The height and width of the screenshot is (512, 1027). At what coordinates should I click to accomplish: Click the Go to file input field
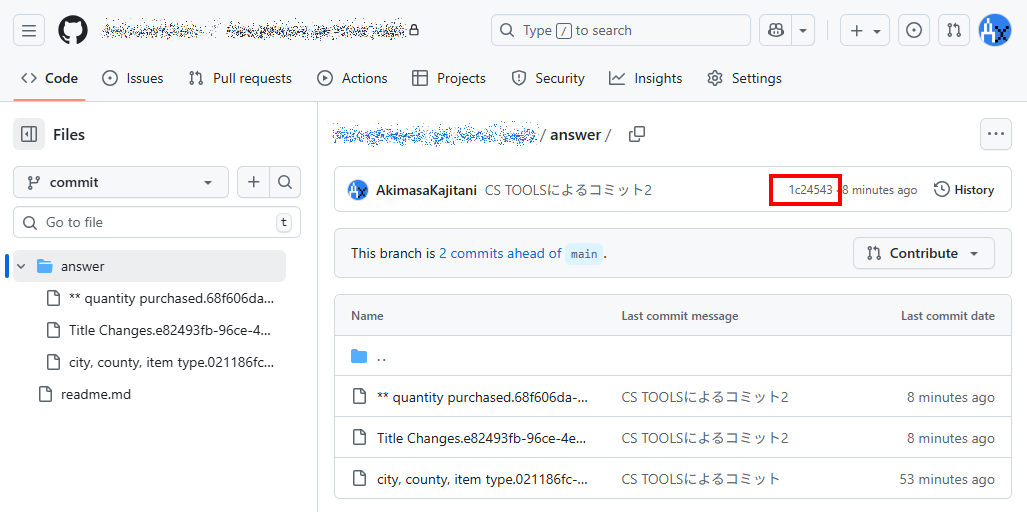pyautogui.click(x=157, y=222)
